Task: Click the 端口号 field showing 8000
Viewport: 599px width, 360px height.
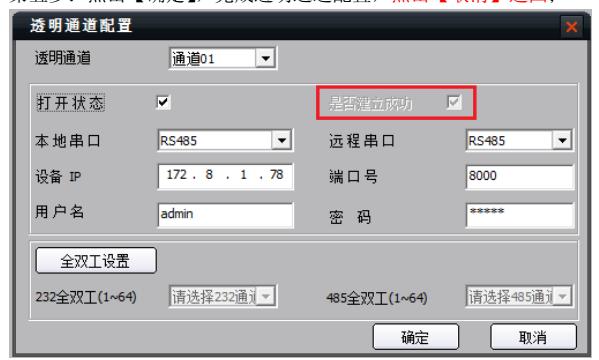Action: pos(520,176)
